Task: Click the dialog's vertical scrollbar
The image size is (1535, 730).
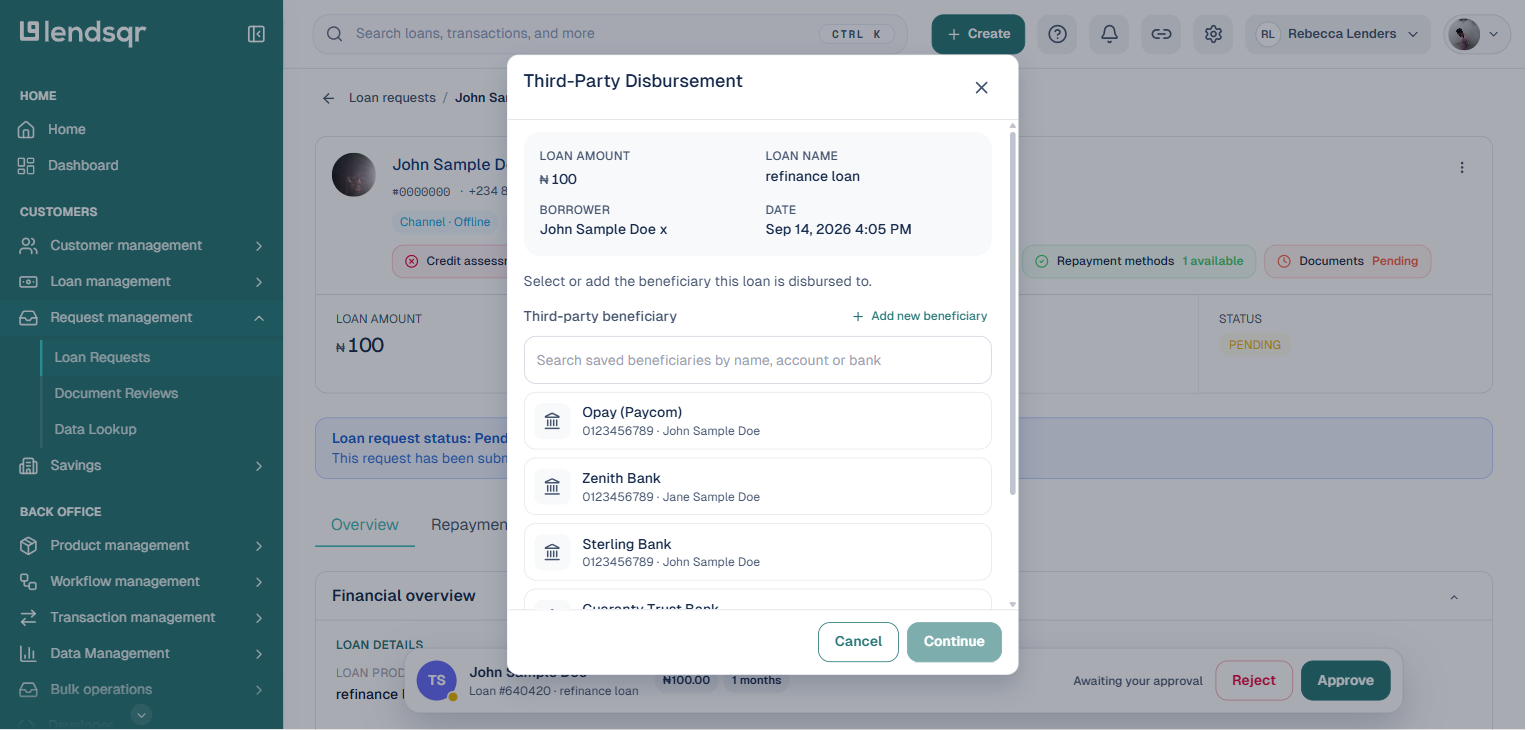Action: pos(1013,314)
